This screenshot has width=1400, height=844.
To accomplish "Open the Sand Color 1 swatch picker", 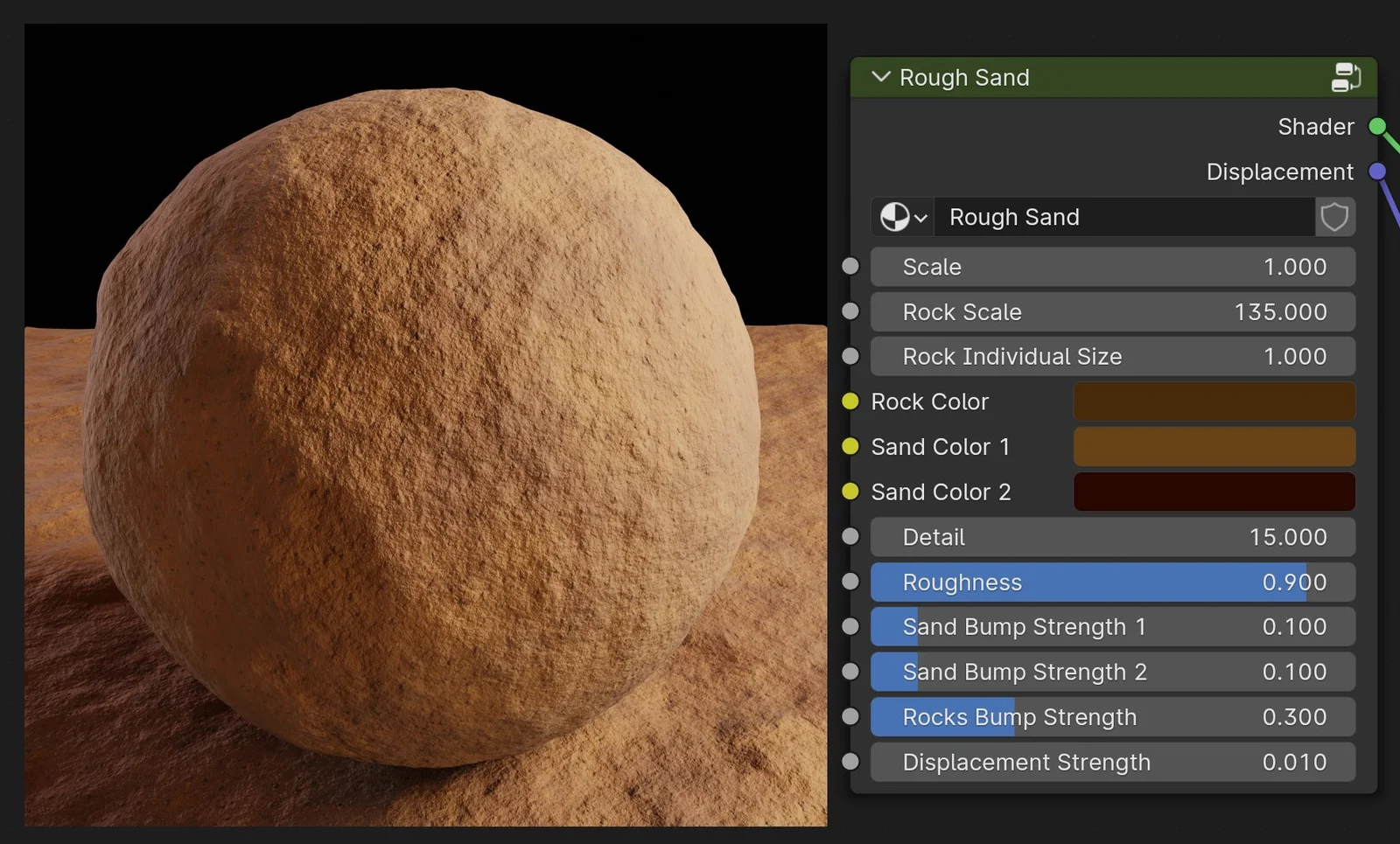I will 1214,446.
